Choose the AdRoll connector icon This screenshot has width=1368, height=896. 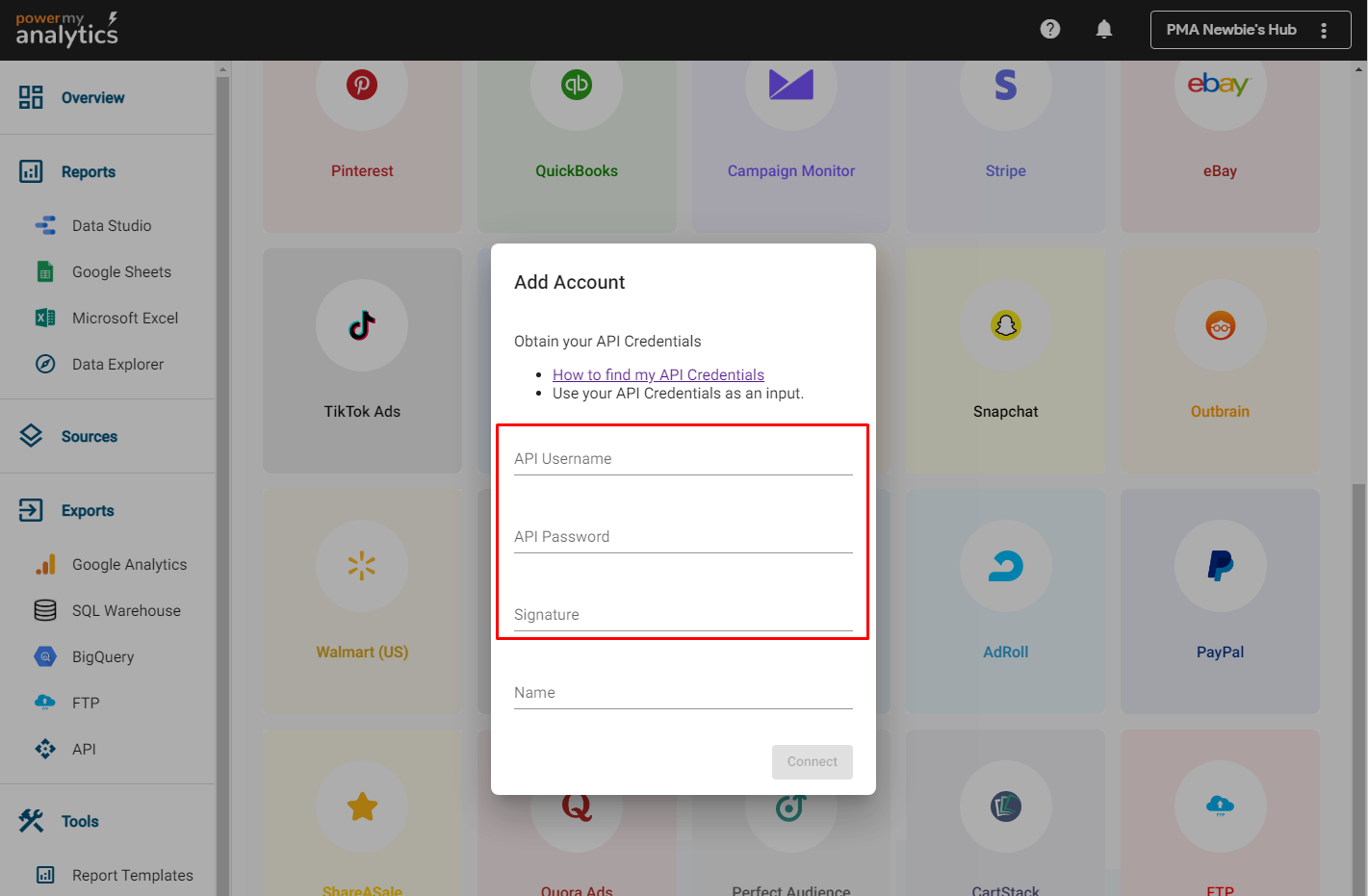[1005, 566]
